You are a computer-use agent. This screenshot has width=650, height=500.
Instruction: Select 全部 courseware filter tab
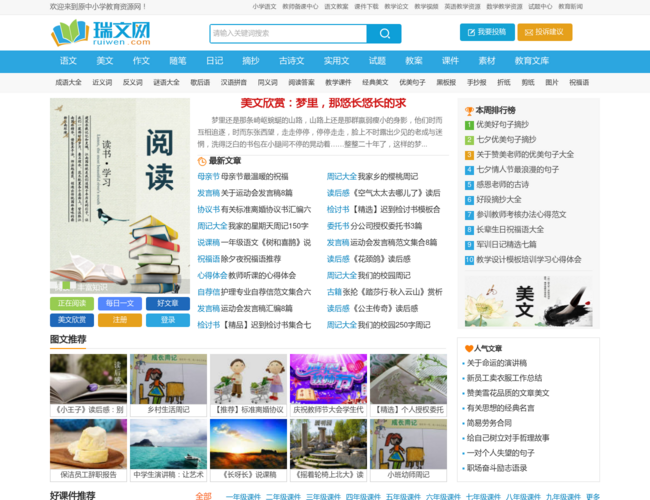[x=204, y=496]
